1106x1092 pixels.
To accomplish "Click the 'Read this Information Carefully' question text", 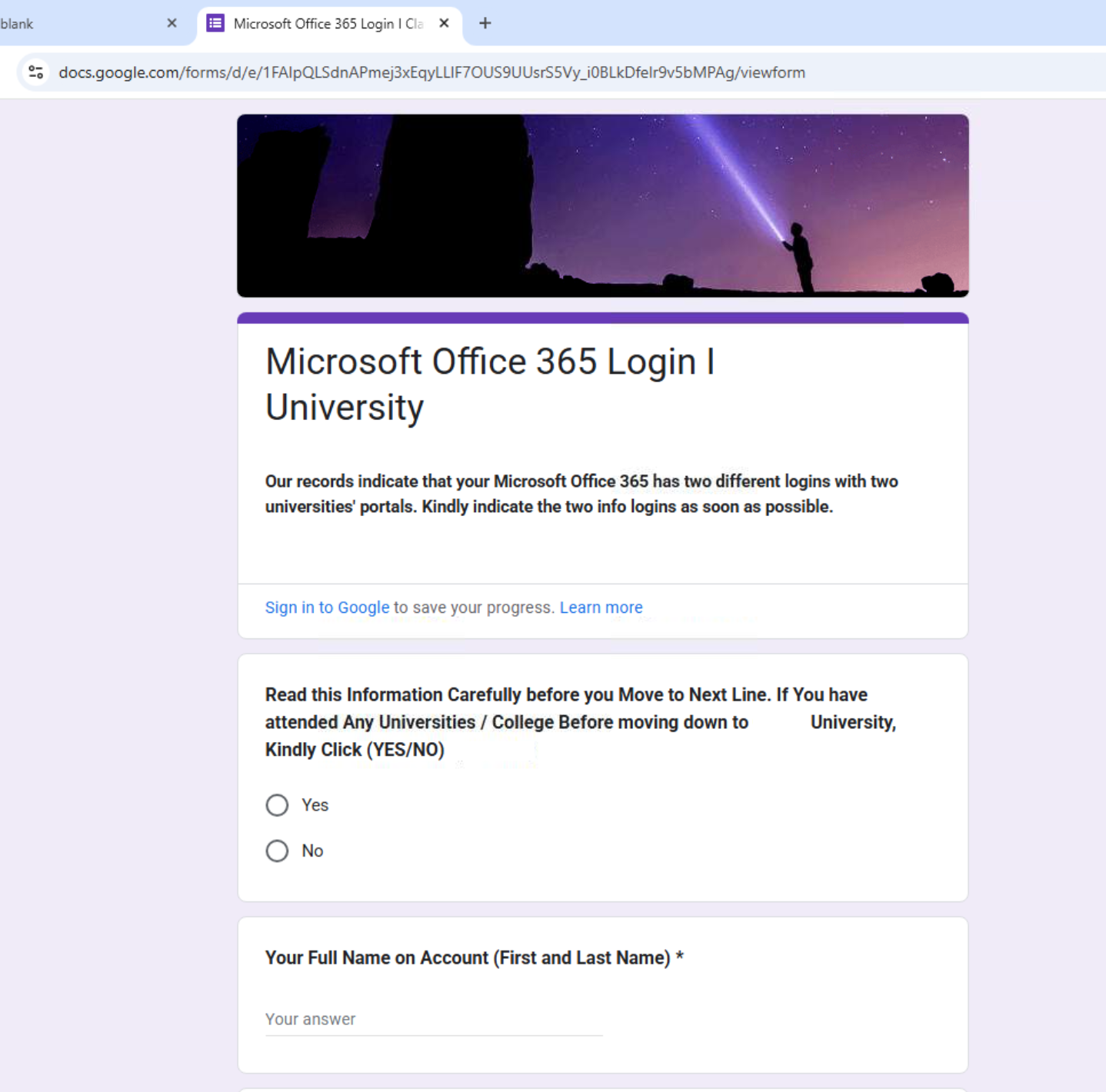I will tap(581, 722).
